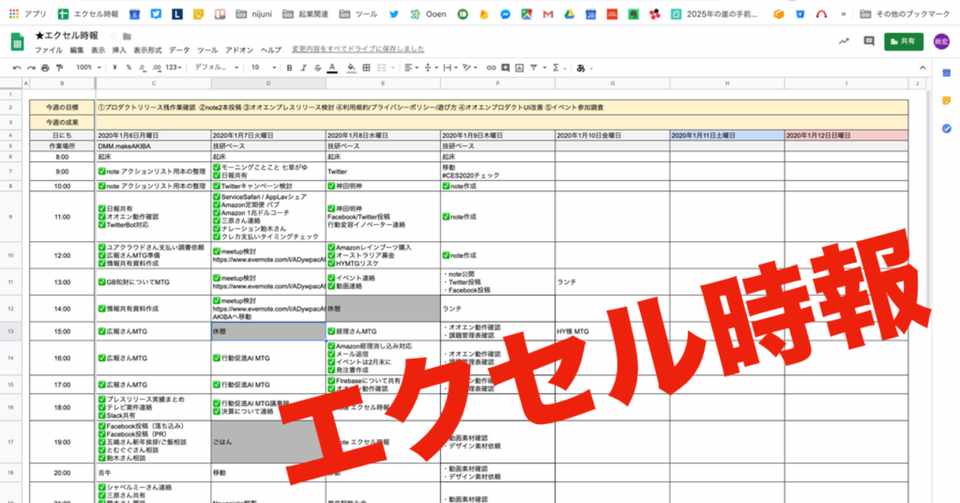Open the fill color picker
960x503 pixels.
[x=351, y=68]
